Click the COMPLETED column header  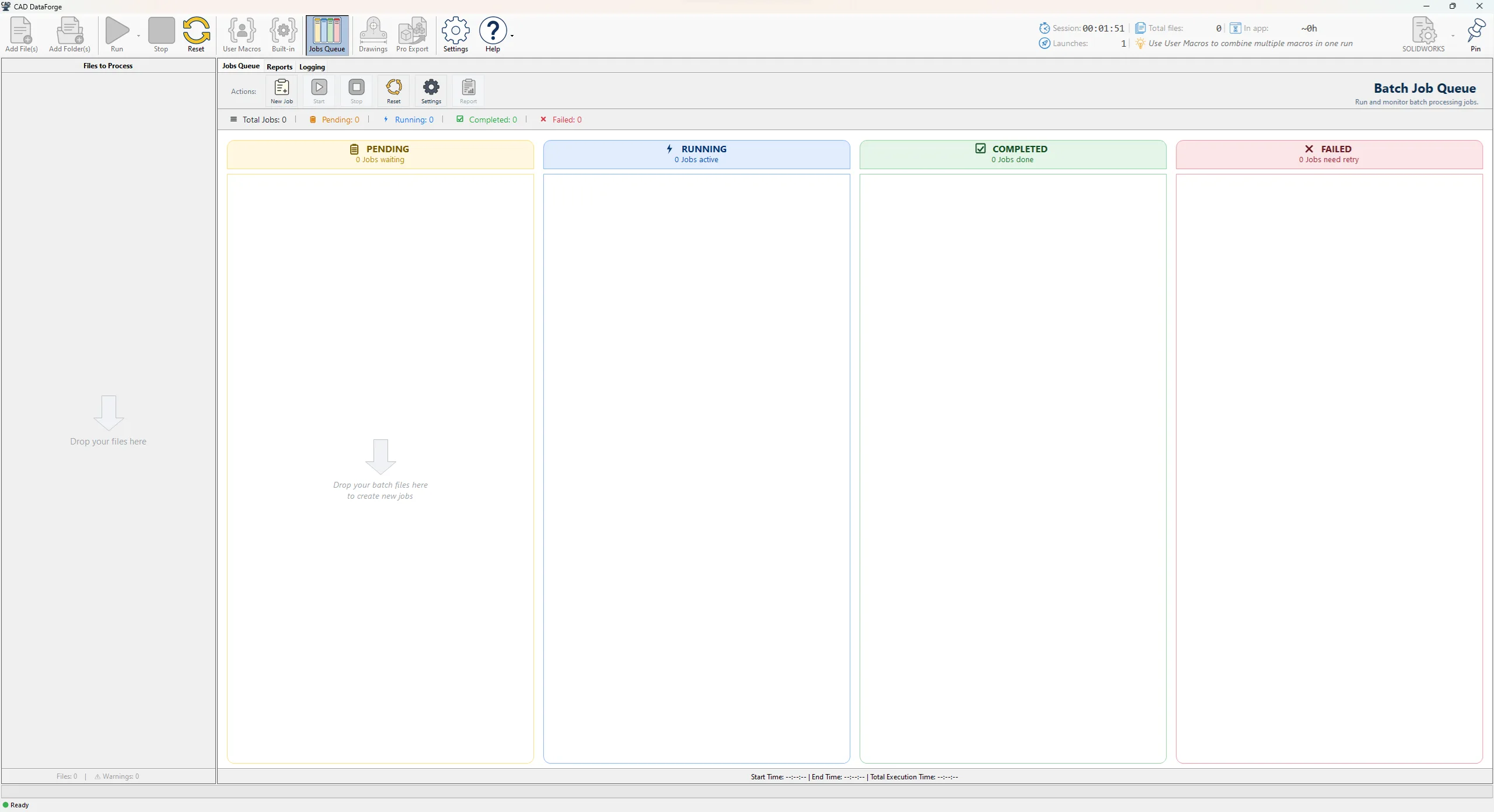tap(1013, 154)
